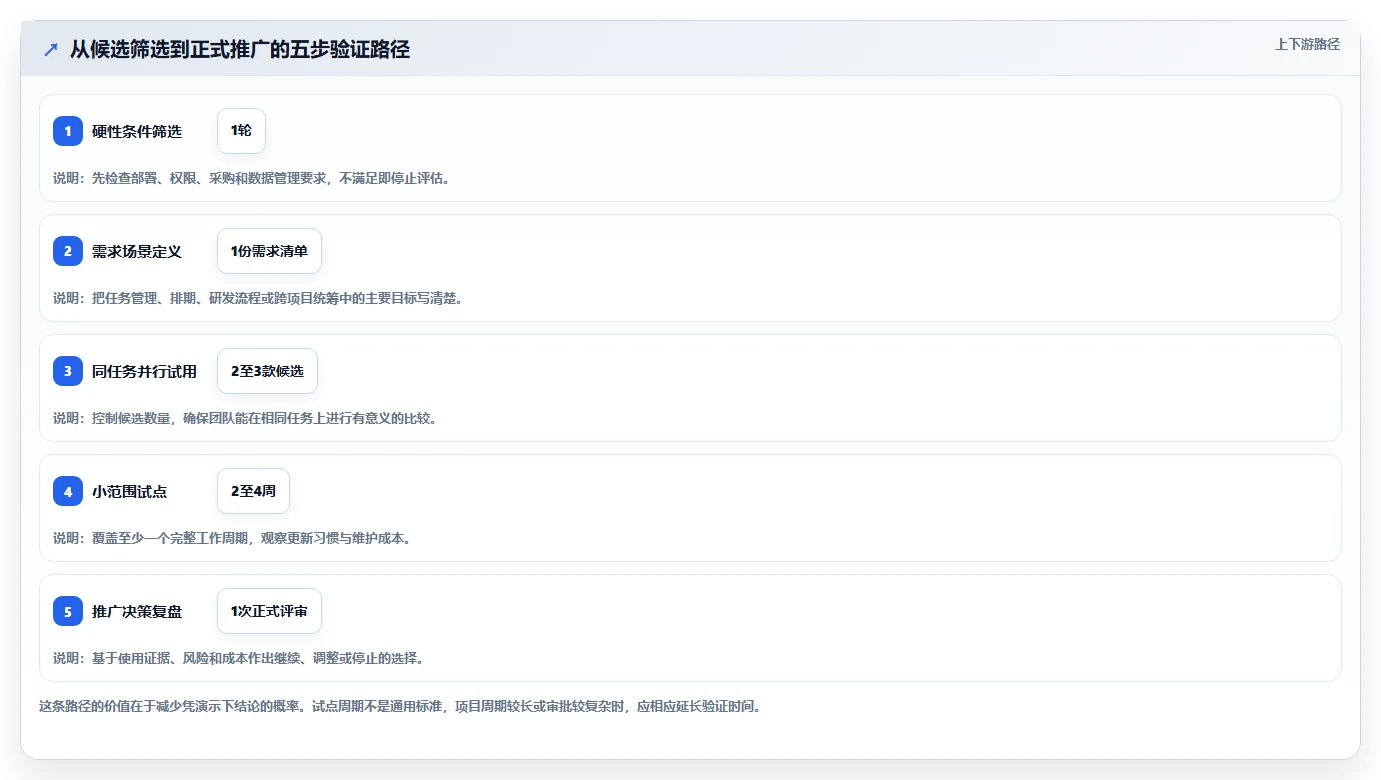Click the 1轮 chip

click(x=241, y=131)
